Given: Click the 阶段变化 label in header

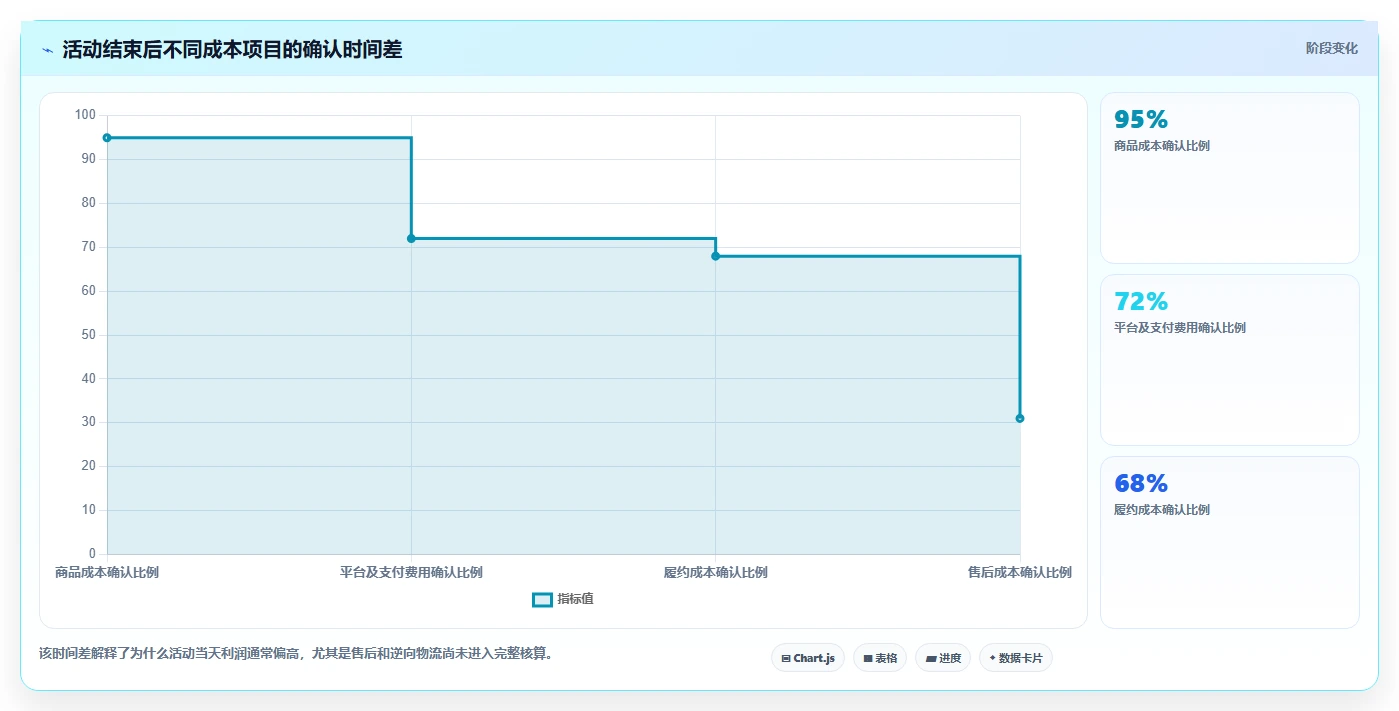Looking at the screenshot, I should pyautogui.click(x=1331, y=48).
